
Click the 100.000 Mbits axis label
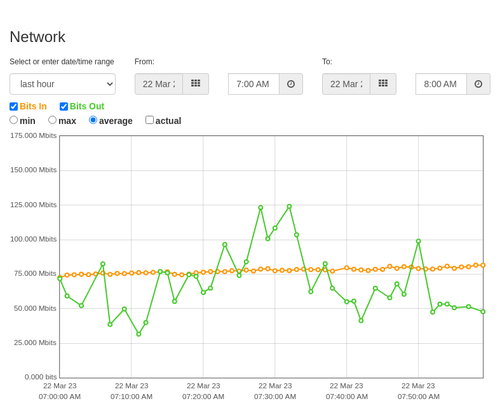33,239
